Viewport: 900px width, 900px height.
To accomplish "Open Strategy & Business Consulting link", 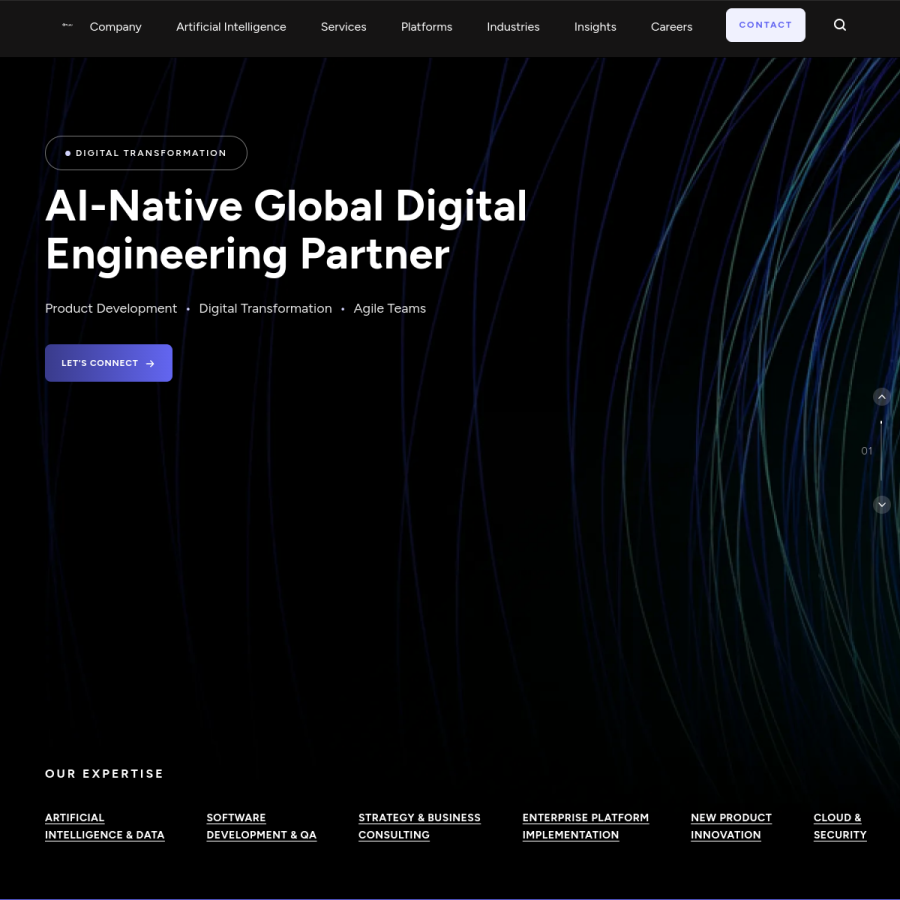I will pyautogui.click(x=420, y=826).
